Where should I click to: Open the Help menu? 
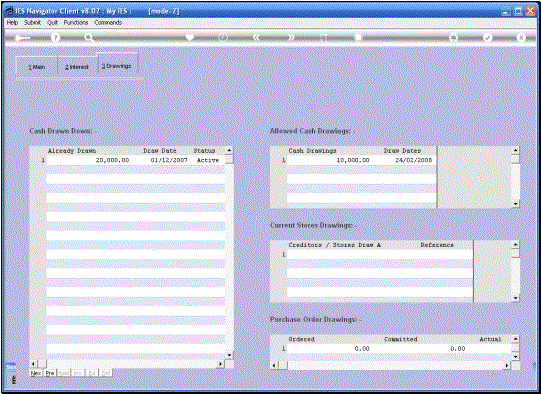[x=12, y=22]
